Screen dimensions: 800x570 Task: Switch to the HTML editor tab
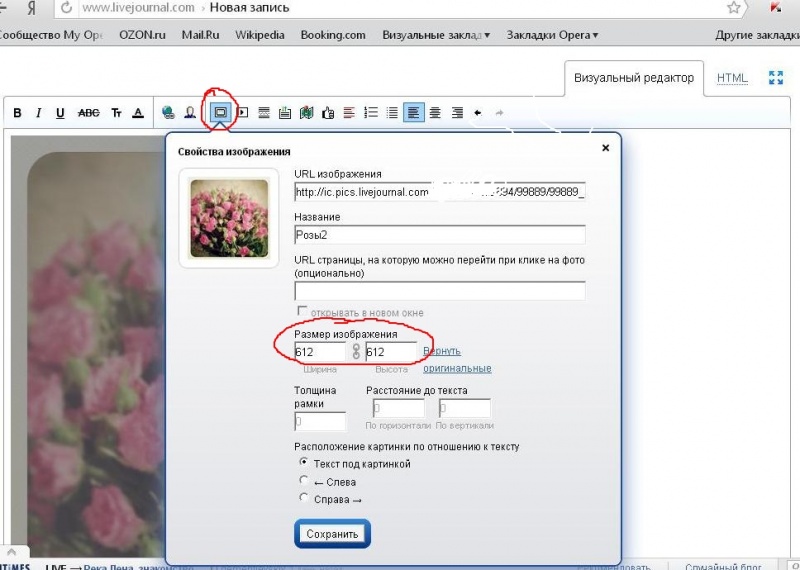(x=732, y=78)
